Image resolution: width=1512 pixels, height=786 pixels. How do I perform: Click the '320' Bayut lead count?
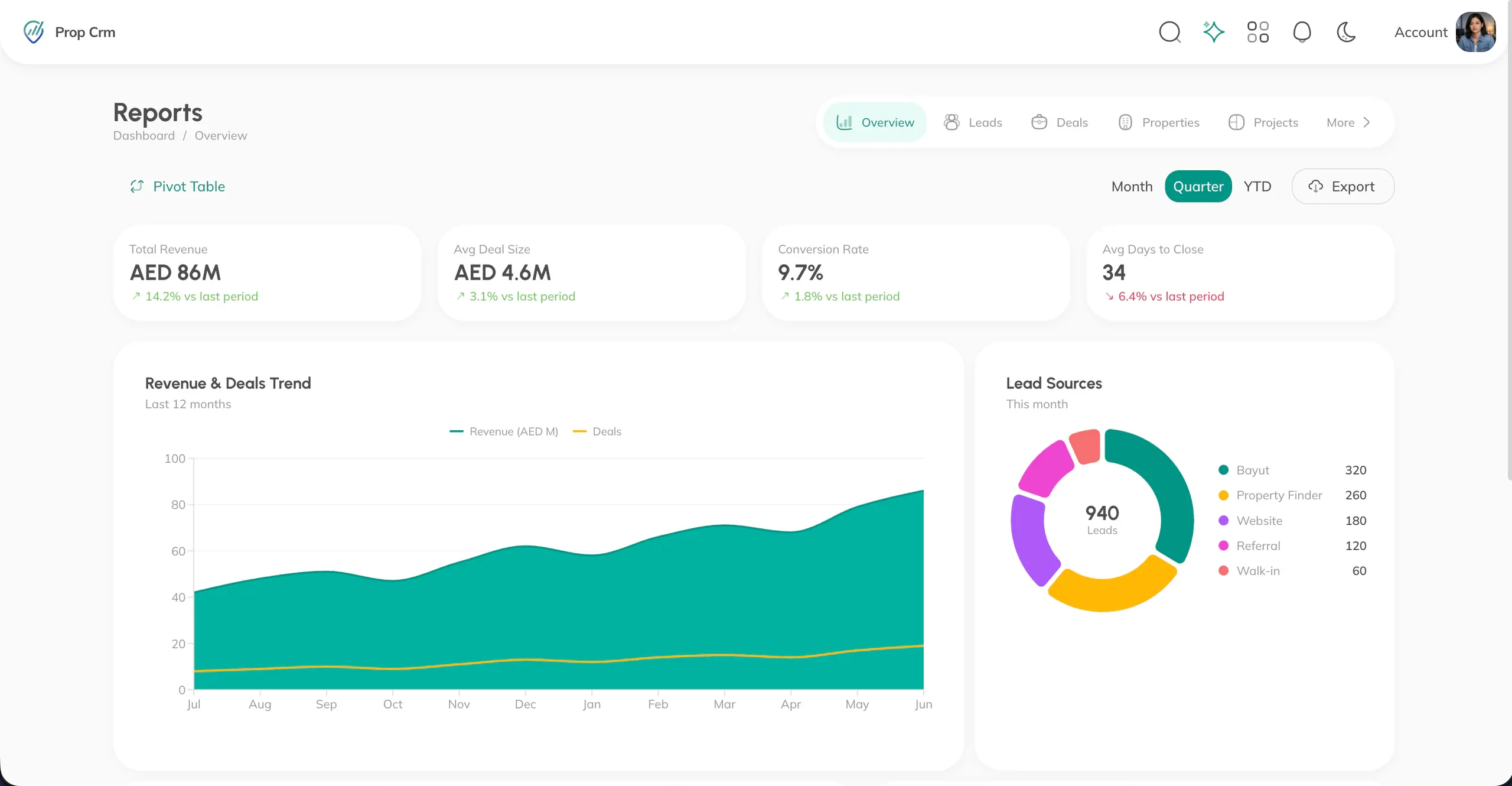[x=1355, y=470]
